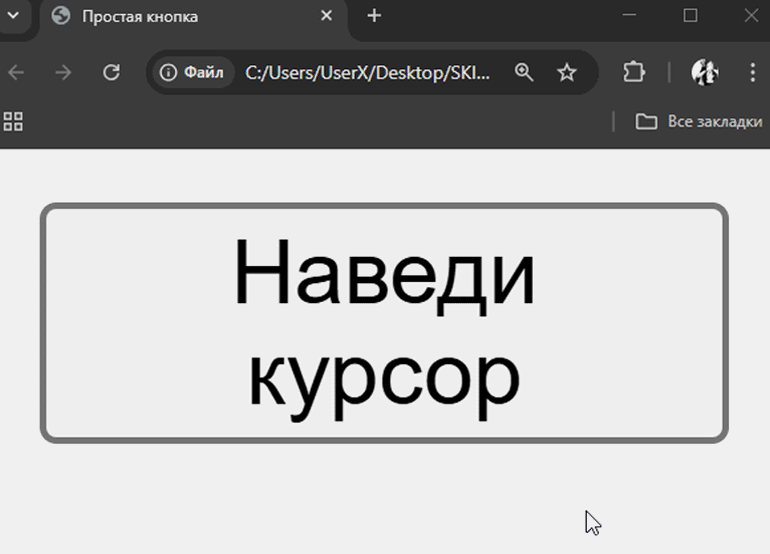Close the browser window
Screen dimensions: 770x554
(x=751, y=16)
